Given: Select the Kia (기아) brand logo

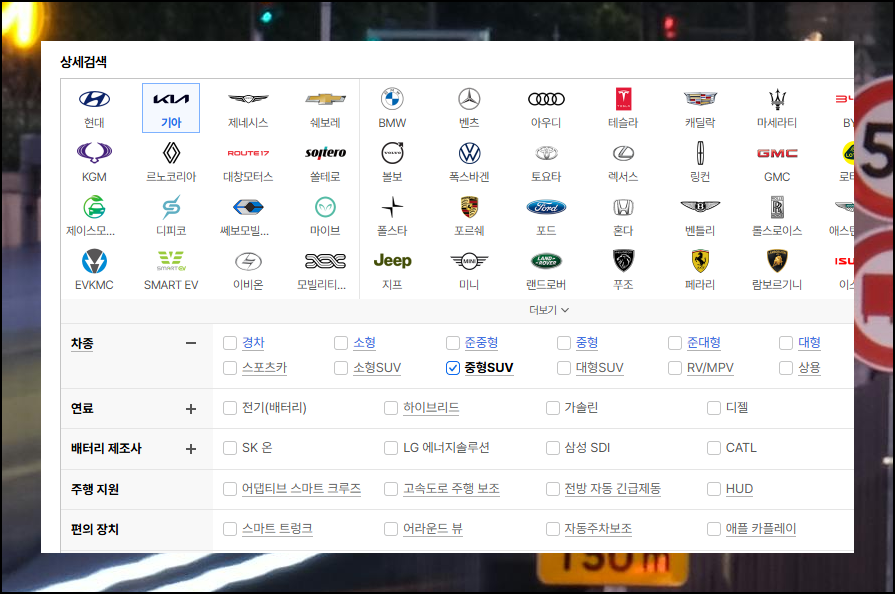Looking at the screenshot, I should coord(171,99).
